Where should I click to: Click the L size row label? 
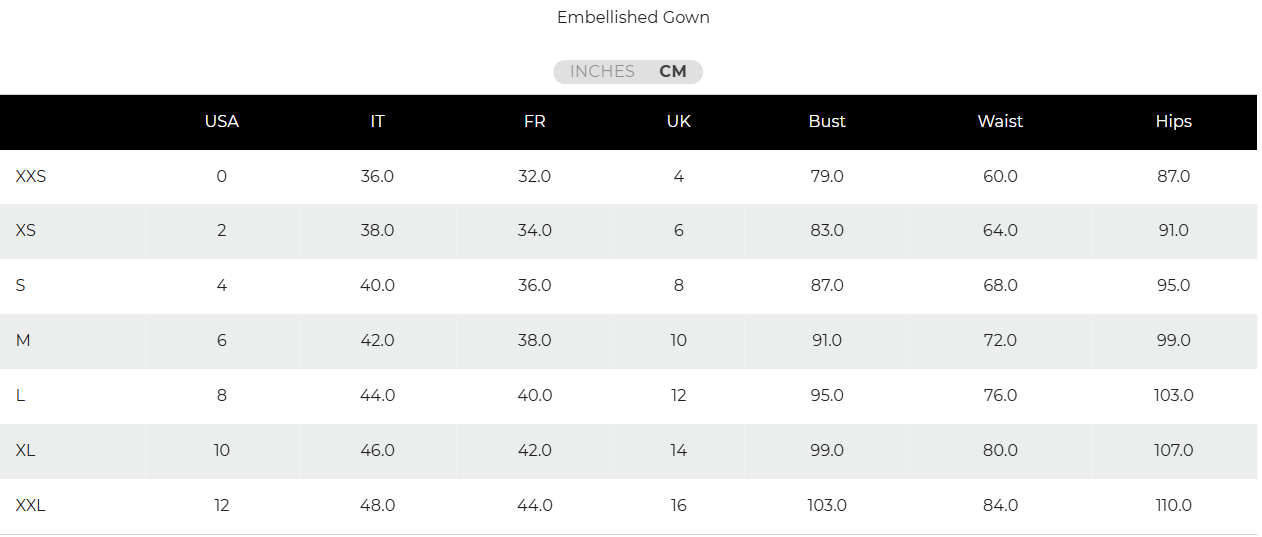(21, 396)
